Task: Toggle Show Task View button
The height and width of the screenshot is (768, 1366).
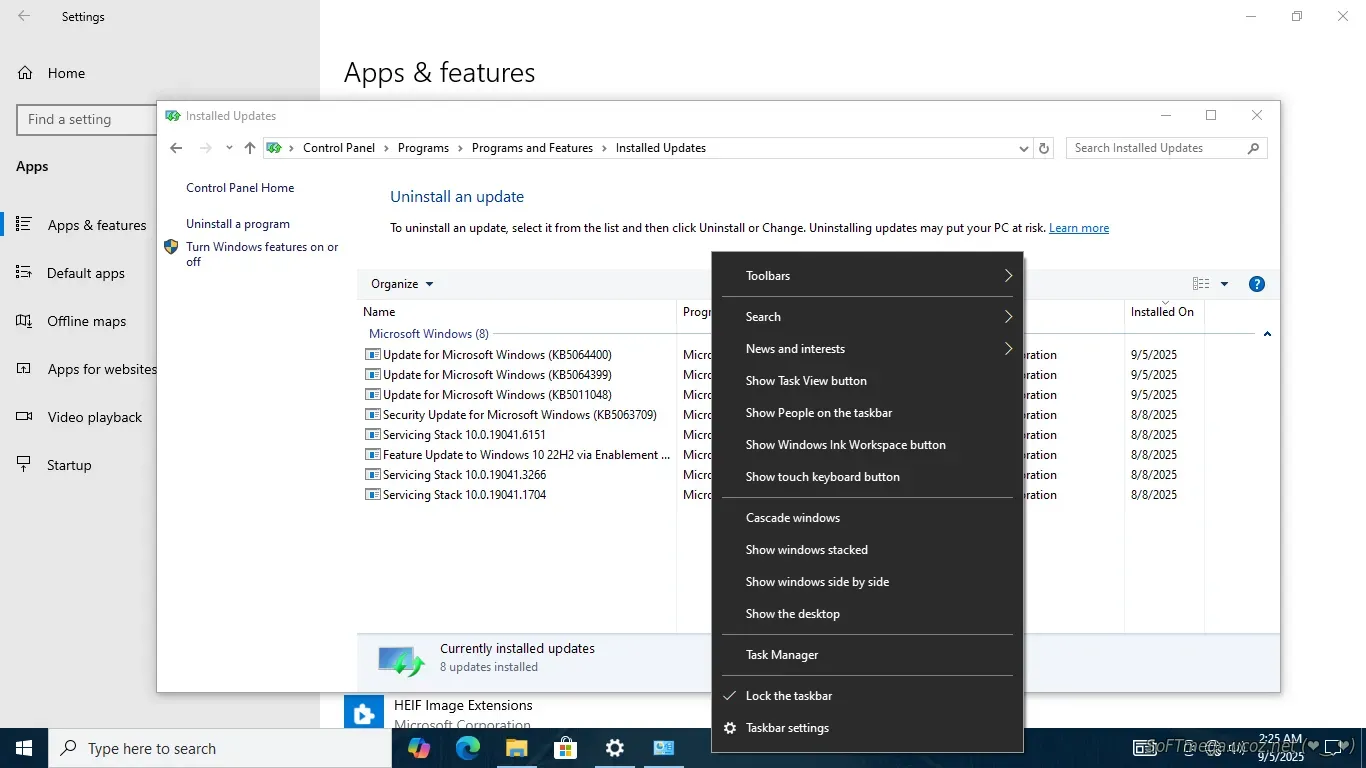Action: 806,381
